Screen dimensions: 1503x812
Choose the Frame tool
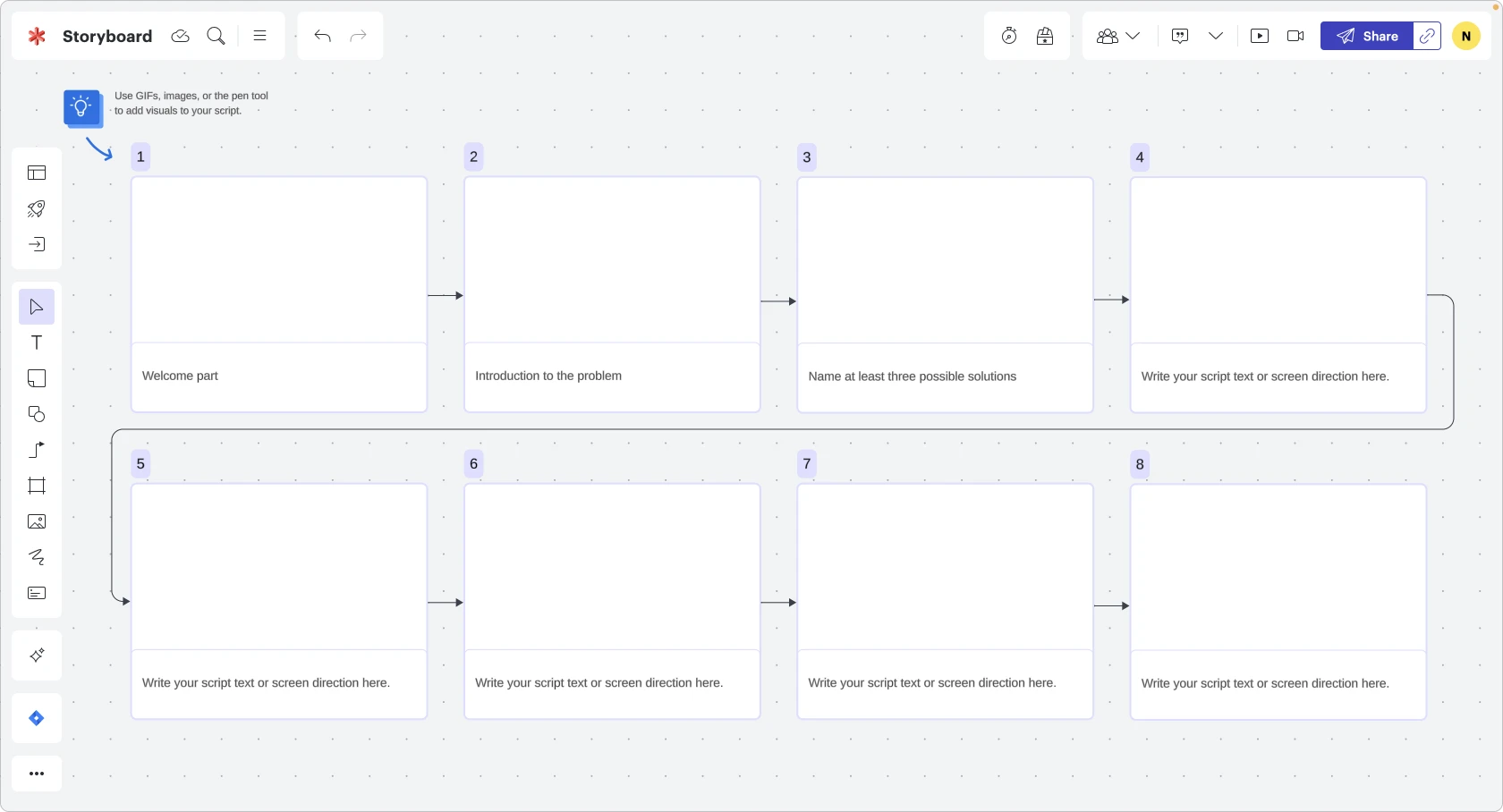click(x=37, y=486)
